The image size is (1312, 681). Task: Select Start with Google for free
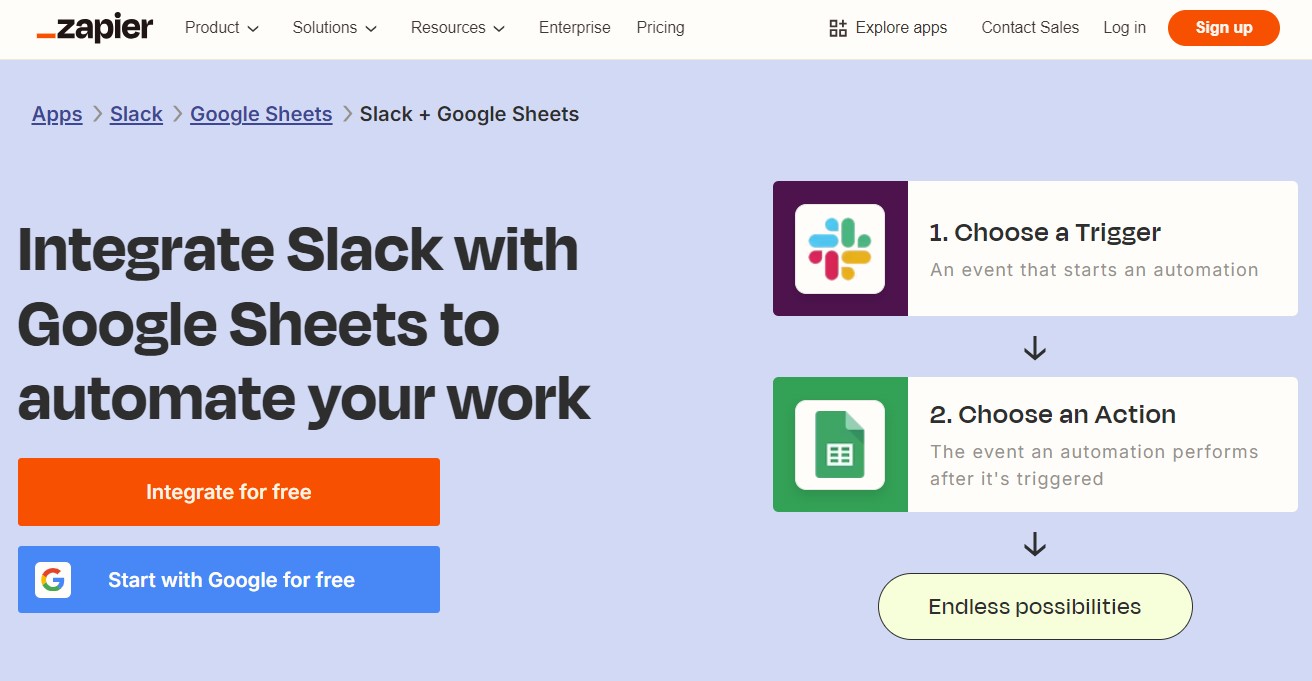(228, 579)
